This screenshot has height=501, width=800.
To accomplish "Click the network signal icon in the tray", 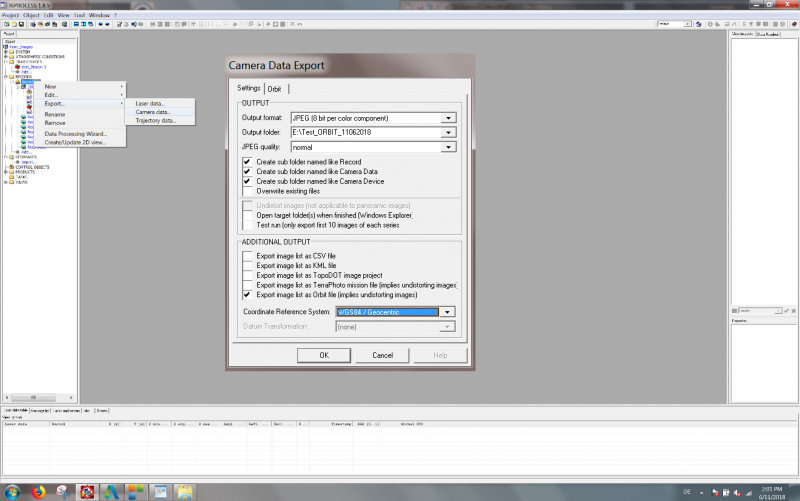I will [748, 492].
